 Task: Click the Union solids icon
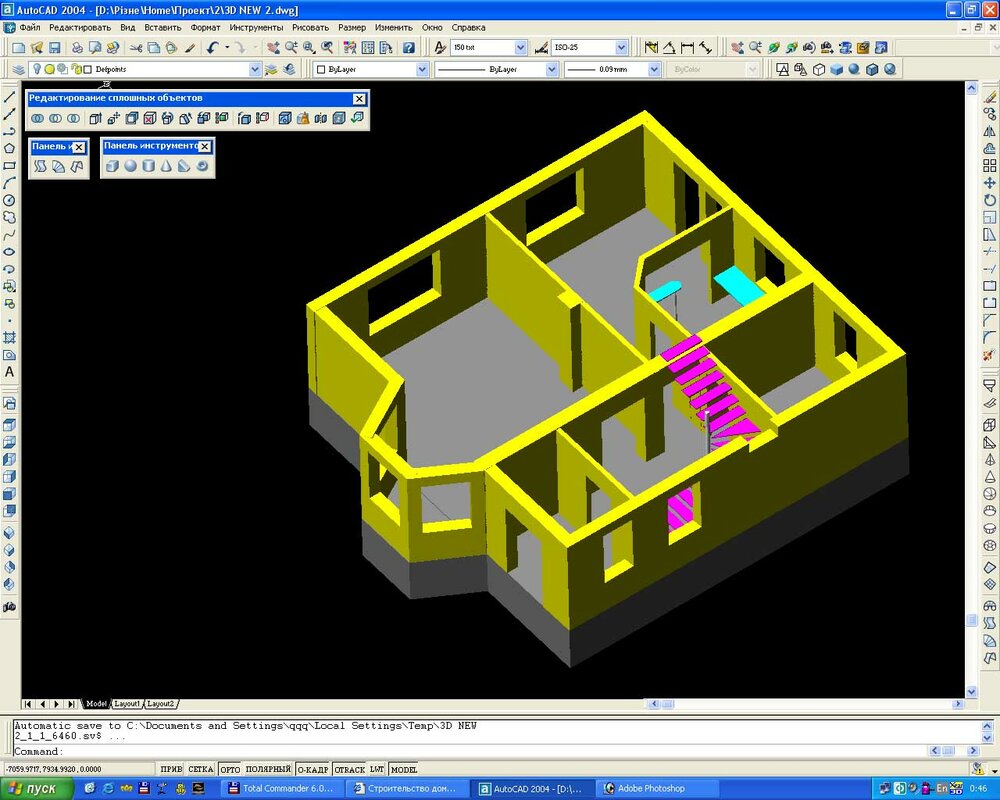37,118
